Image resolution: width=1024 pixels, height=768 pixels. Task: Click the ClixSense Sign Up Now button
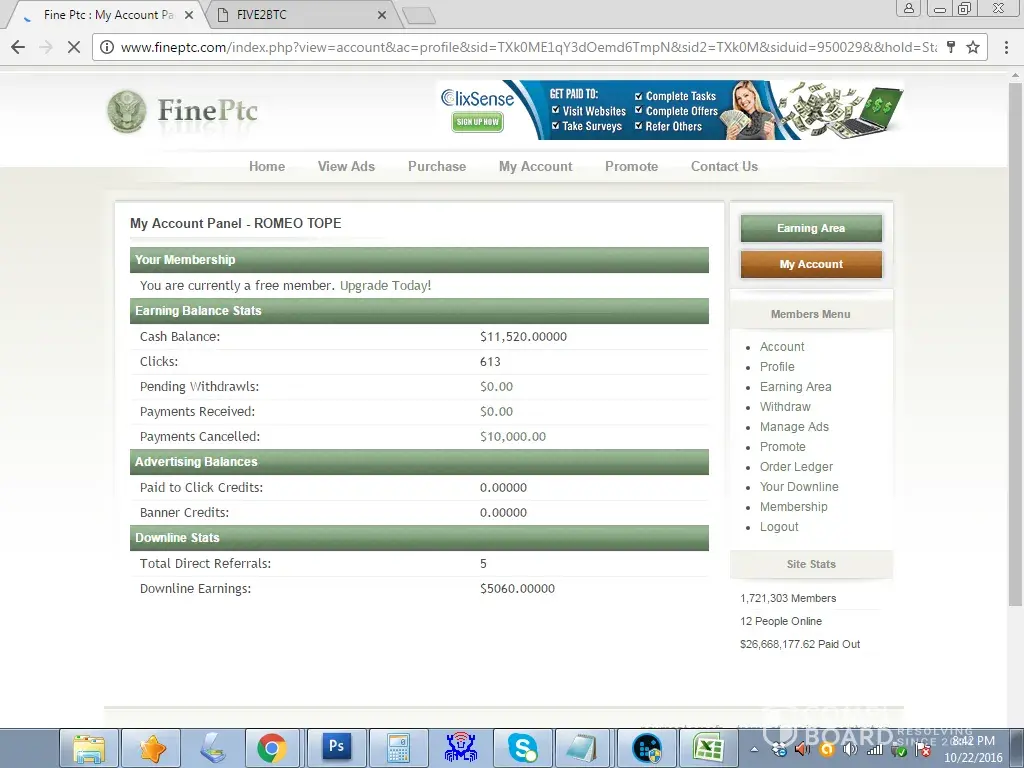pyautogui.click(x=477, y=122)
